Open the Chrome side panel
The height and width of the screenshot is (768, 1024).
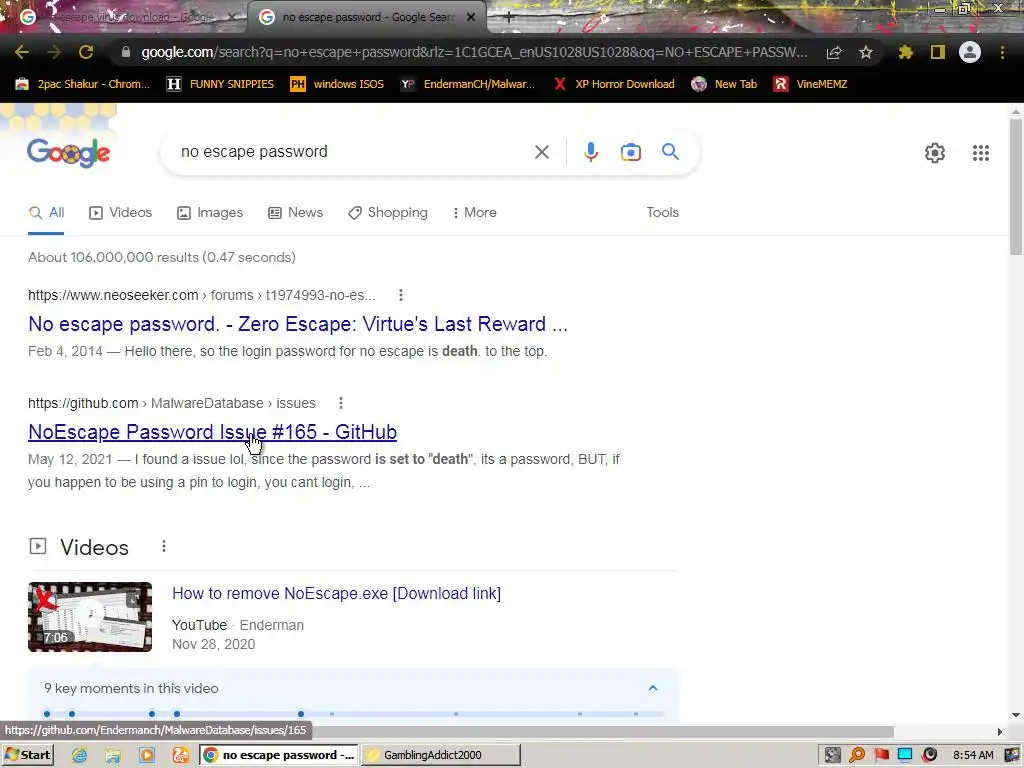tap(938, 52)
